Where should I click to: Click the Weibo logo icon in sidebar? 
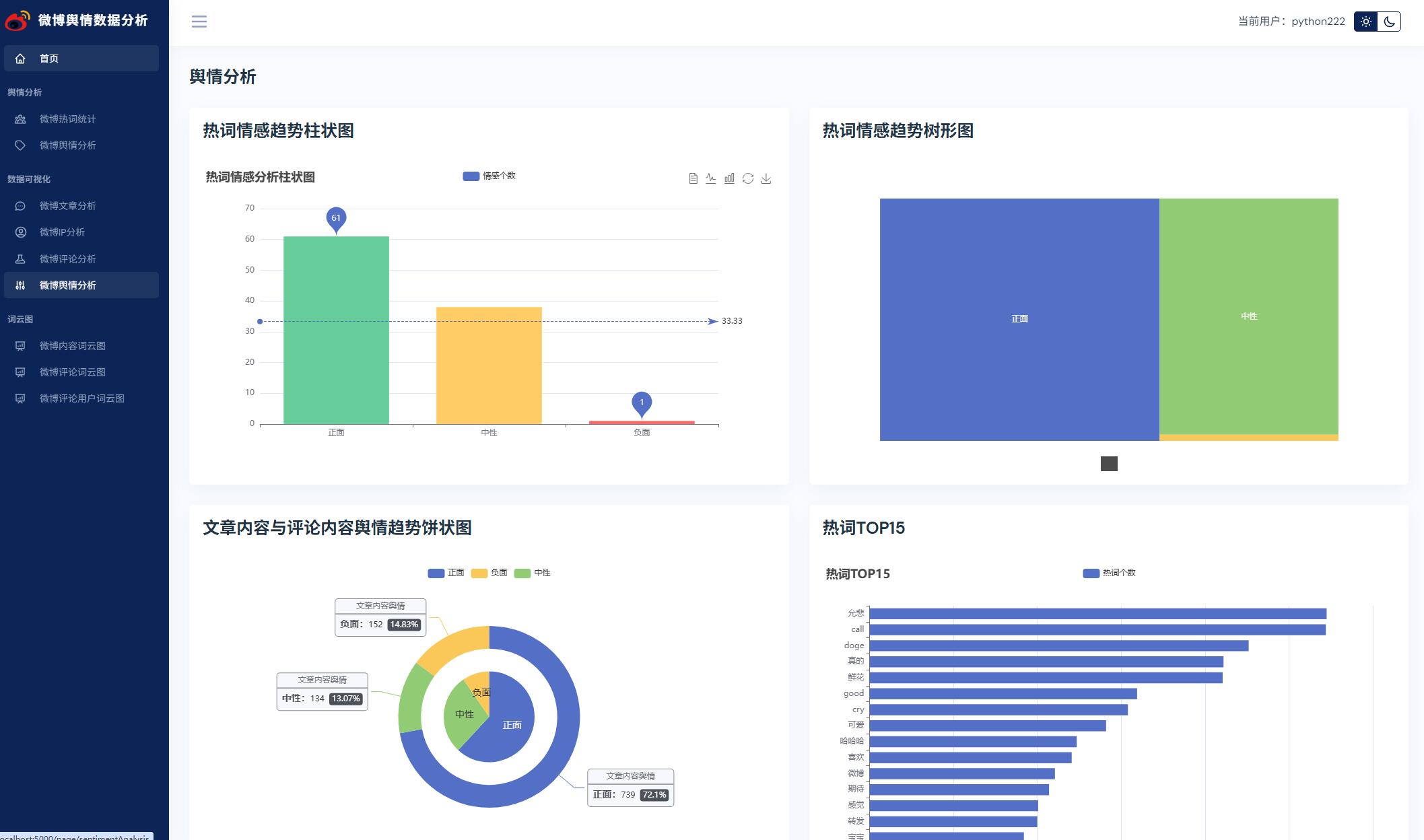(18, 21)
